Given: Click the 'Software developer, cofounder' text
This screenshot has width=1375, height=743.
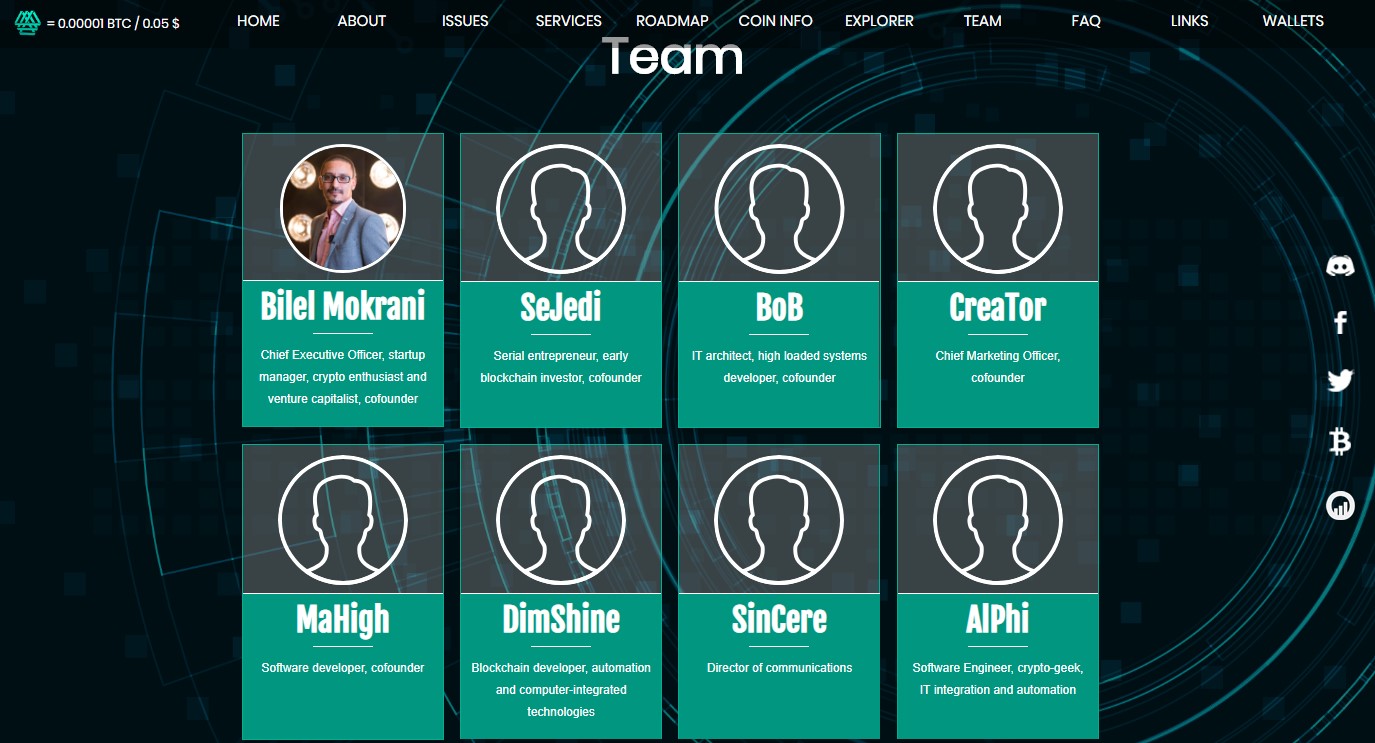Looking at the screenshot, I should click(343, 668).
